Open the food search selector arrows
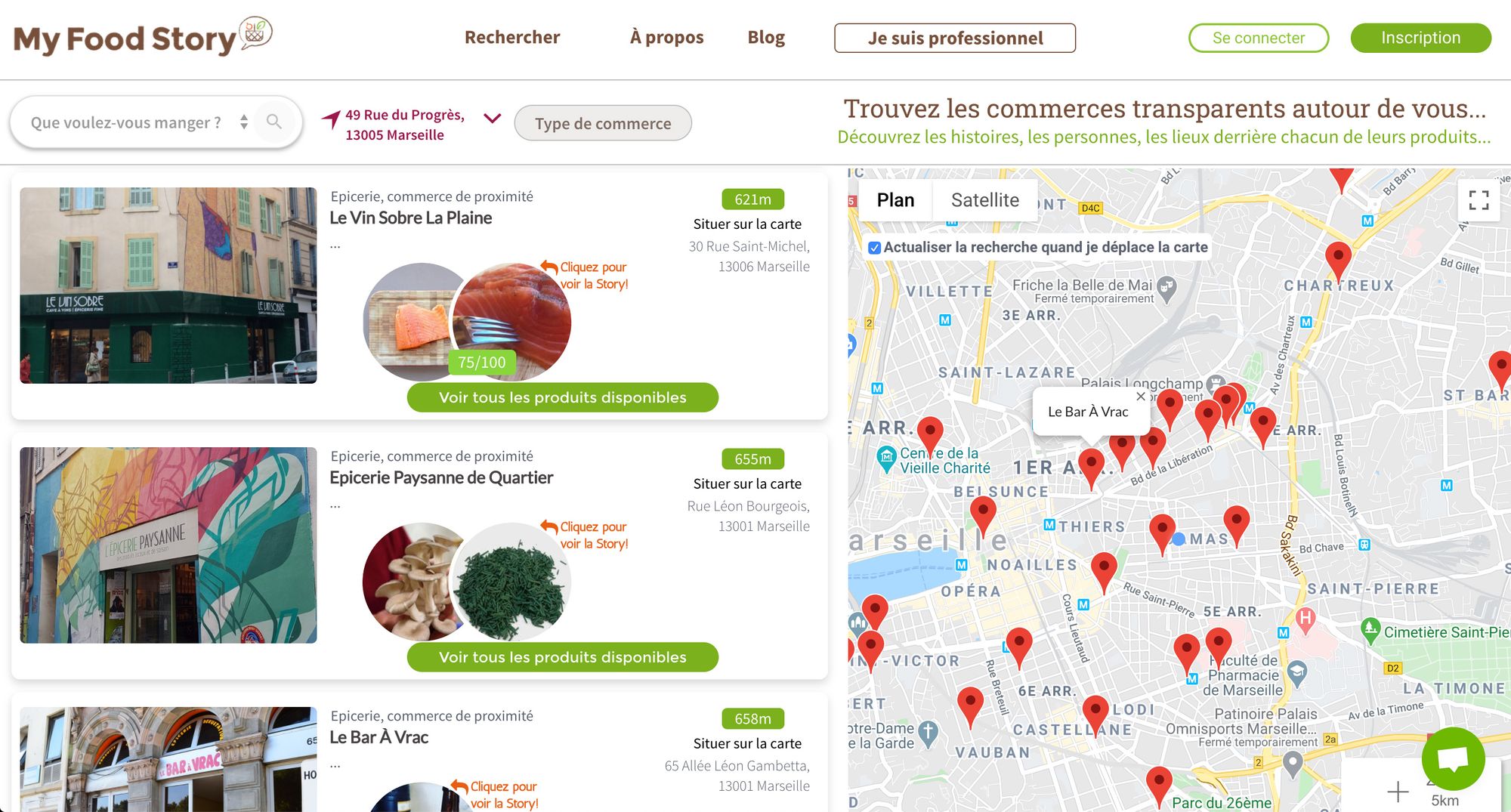The image size is (1511, 812). click(x=243, y=122)
